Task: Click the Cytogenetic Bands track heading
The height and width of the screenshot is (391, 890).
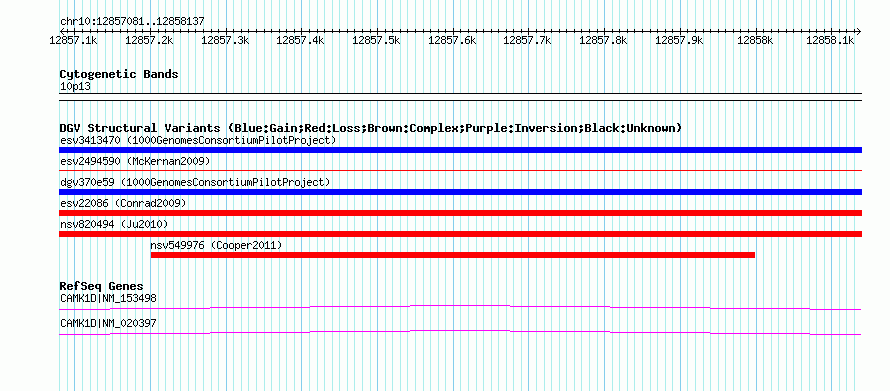Action: coord(119,74)
